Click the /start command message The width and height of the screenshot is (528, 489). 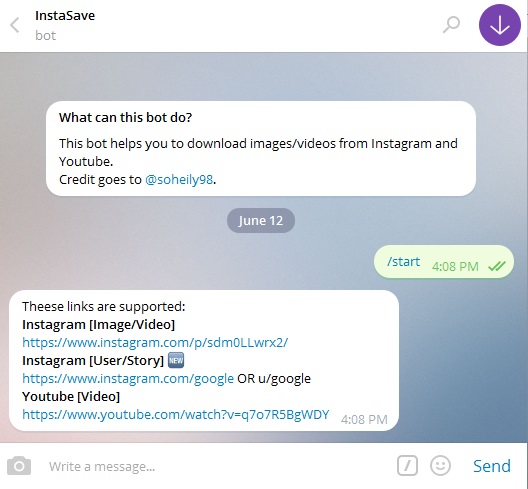403,261
